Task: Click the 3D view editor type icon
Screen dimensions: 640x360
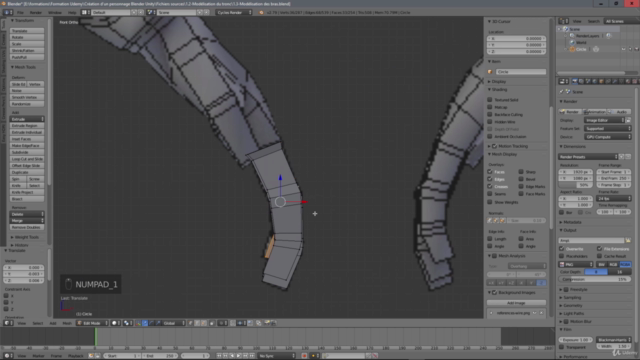Action: point(7,323)
